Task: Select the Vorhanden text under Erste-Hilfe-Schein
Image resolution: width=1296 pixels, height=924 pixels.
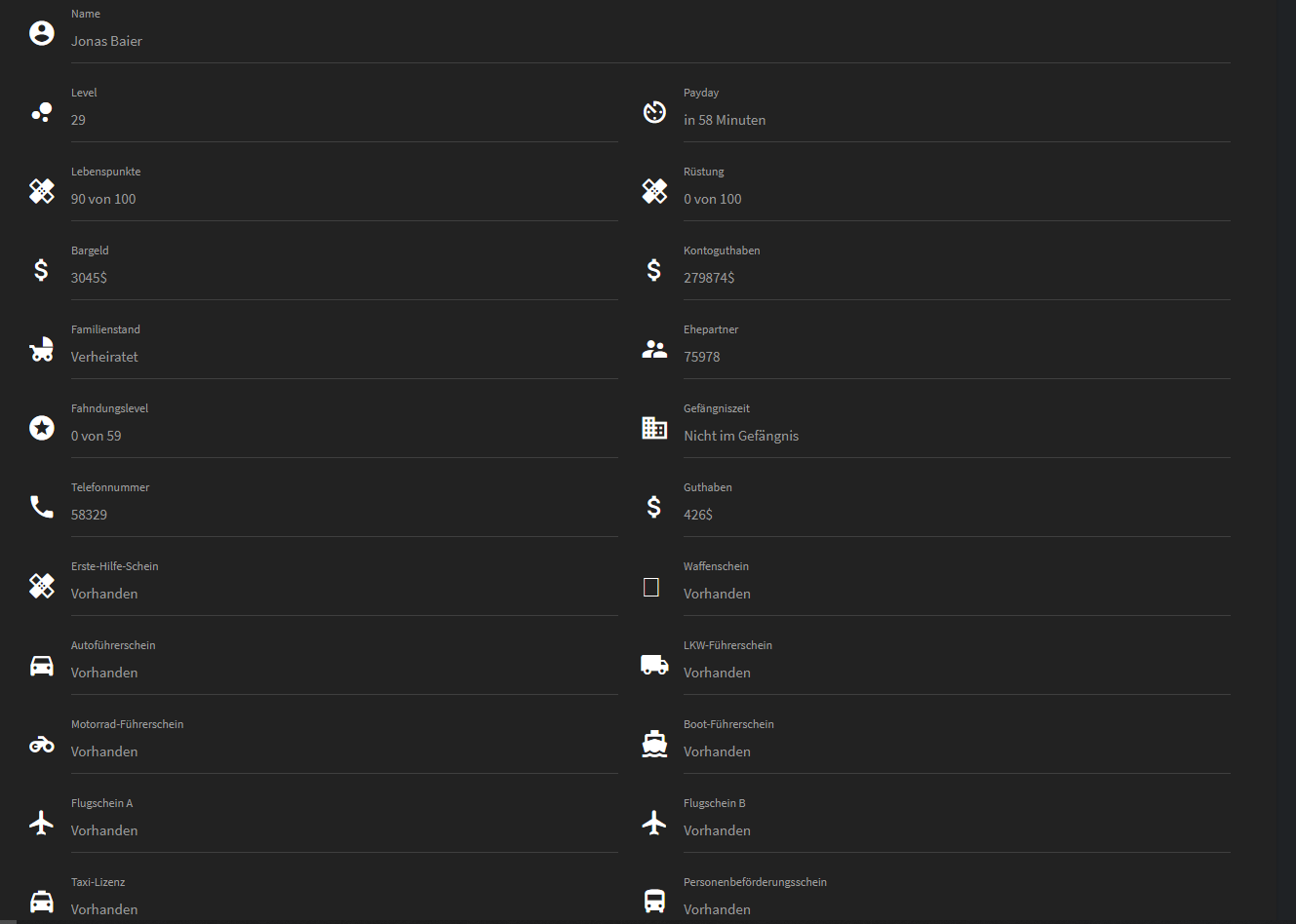Action: click(104, 594)
